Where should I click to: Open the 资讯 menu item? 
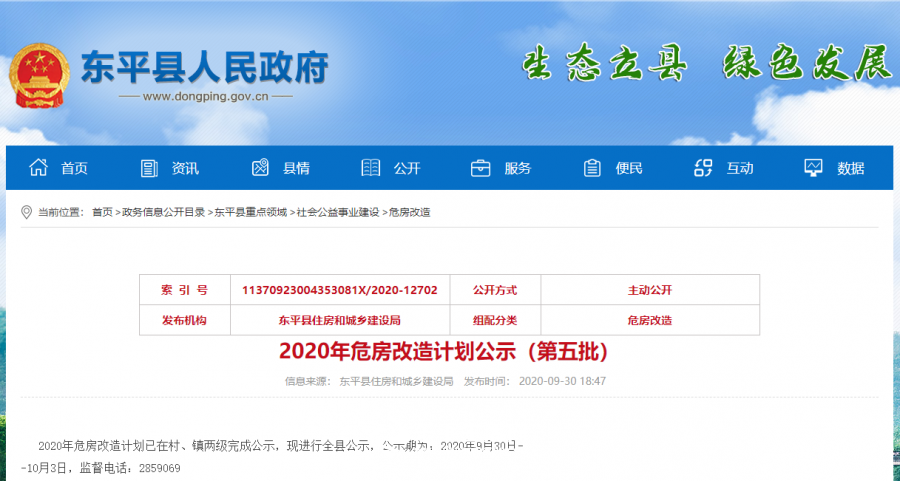(x=185, y=168)
